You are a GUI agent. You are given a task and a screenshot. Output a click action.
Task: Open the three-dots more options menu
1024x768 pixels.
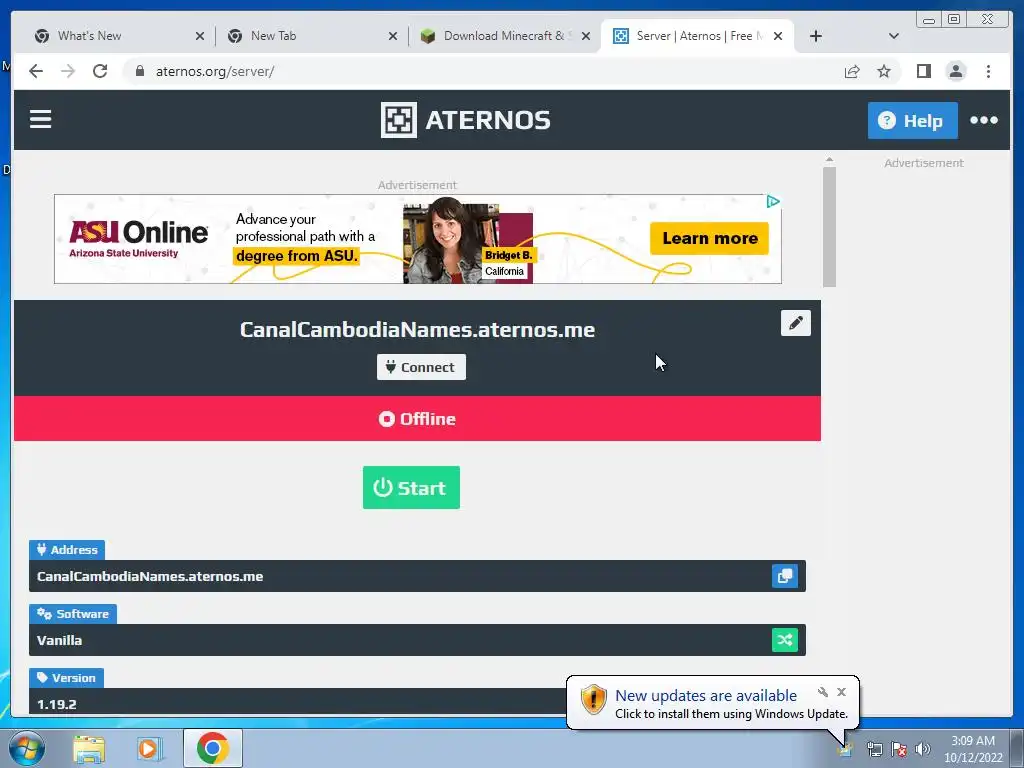pyautogui.click(x=984, y=120)
